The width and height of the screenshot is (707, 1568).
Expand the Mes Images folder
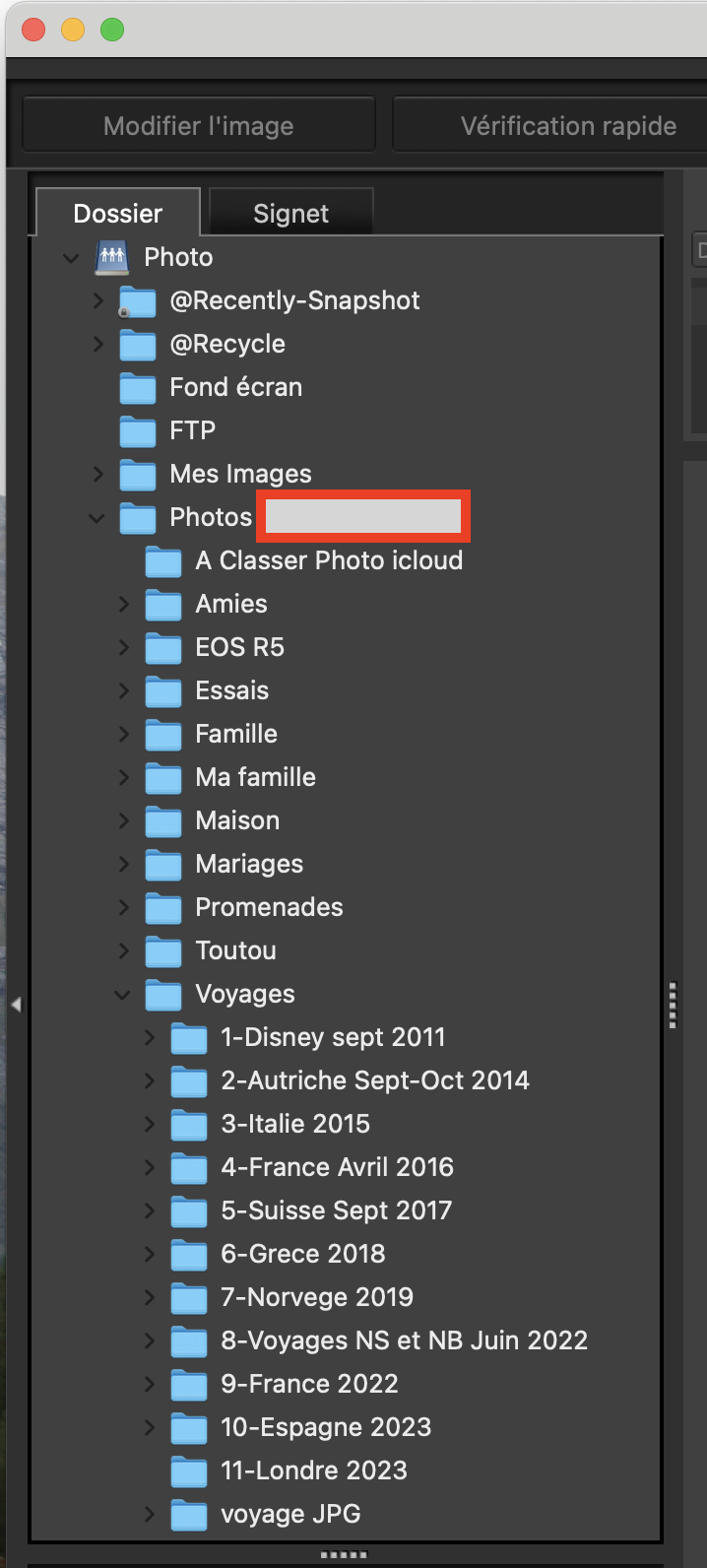coord(97,475)
